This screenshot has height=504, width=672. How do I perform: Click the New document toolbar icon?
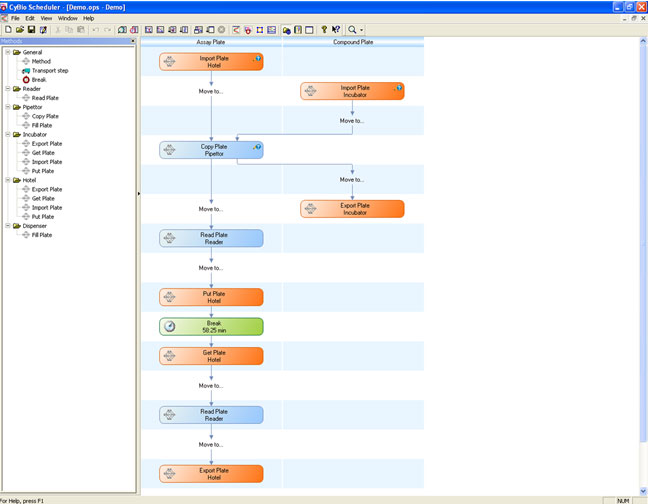(x=8, y=30)
